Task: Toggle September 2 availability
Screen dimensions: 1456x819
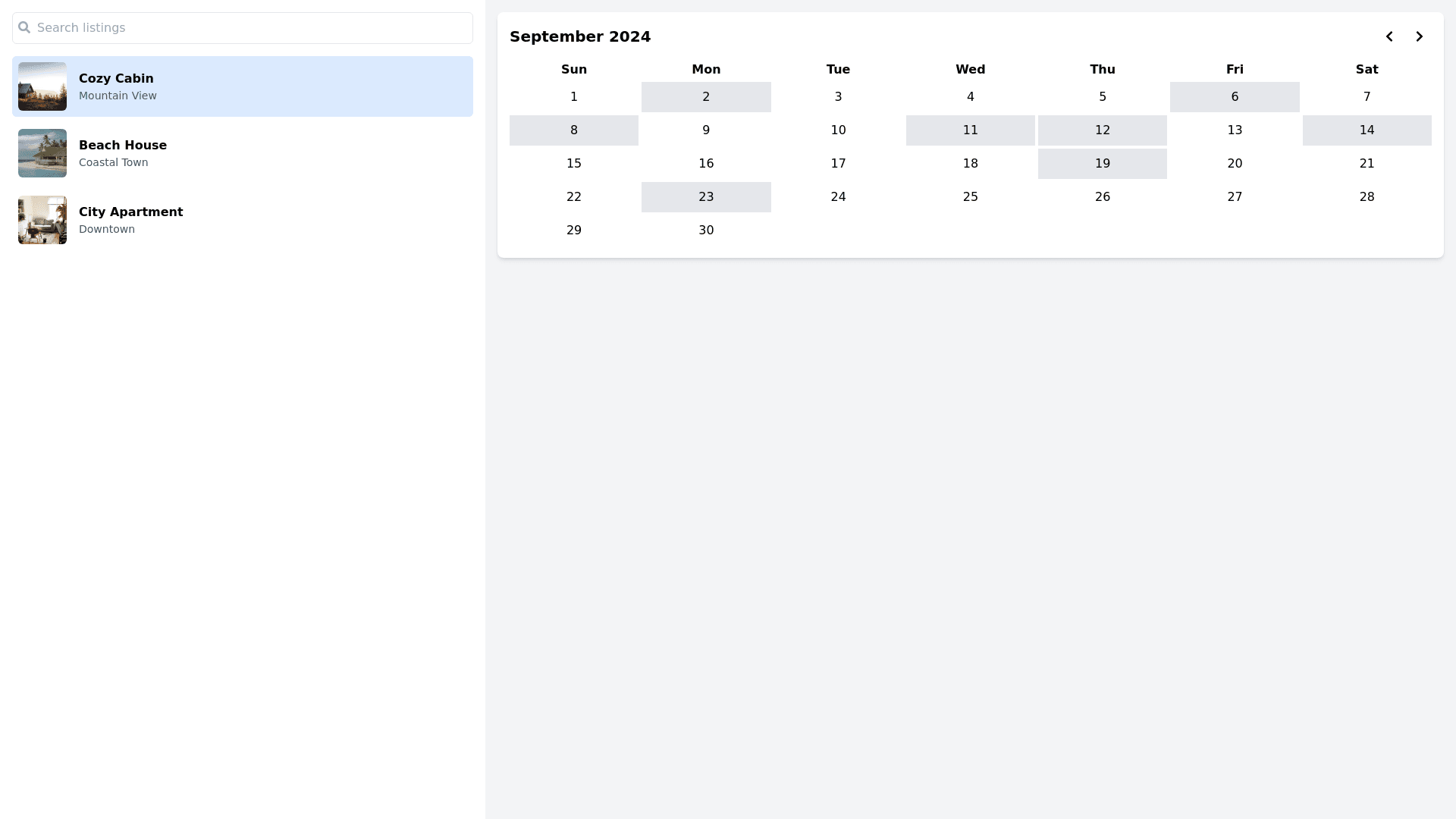Action: pyautogui.click(x=706, y=97)
